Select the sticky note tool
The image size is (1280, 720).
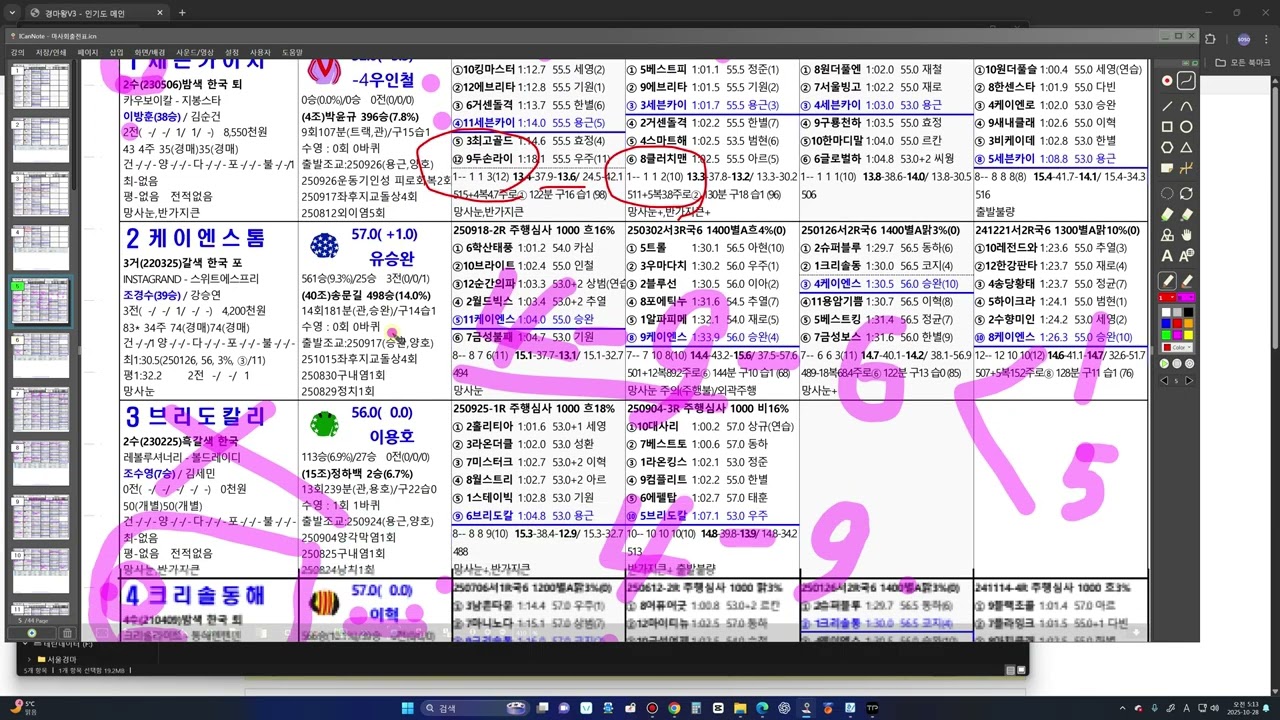(1167, 168)
